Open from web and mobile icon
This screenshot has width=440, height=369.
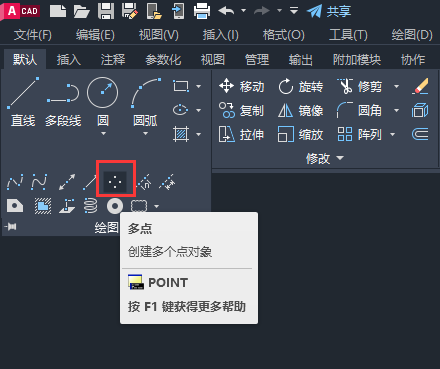coord(154,11)
